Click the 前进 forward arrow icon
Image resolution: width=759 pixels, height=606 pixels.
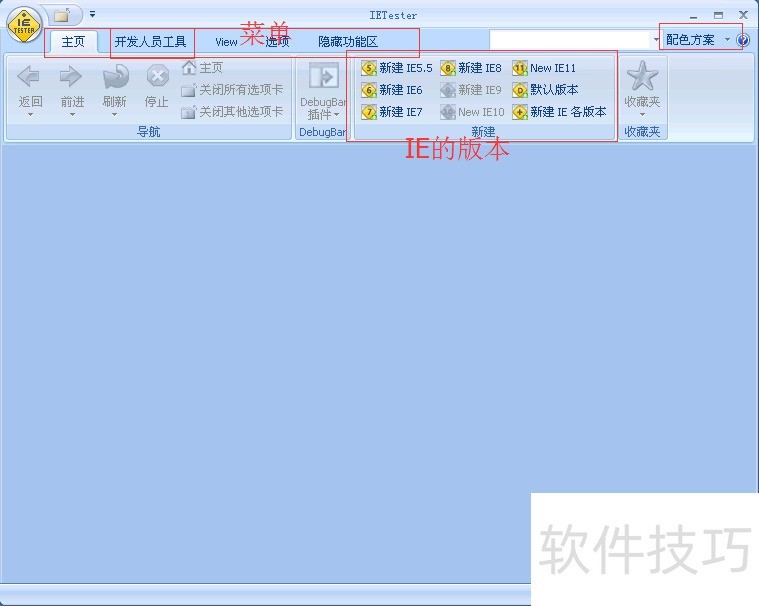pyautogui.click(x=71, y=76)
